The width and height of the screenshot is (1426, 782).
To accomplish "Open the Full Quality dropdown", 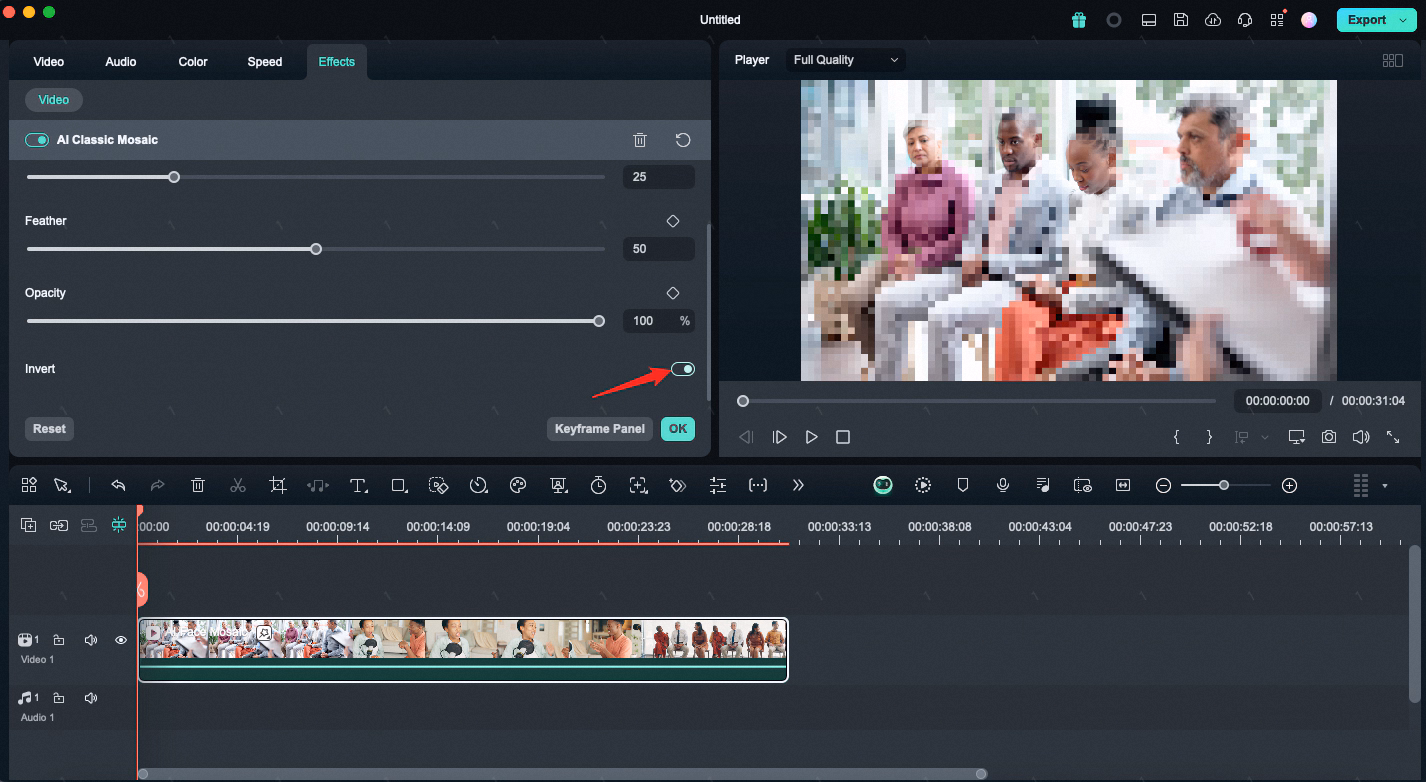I will pos(846,60).
